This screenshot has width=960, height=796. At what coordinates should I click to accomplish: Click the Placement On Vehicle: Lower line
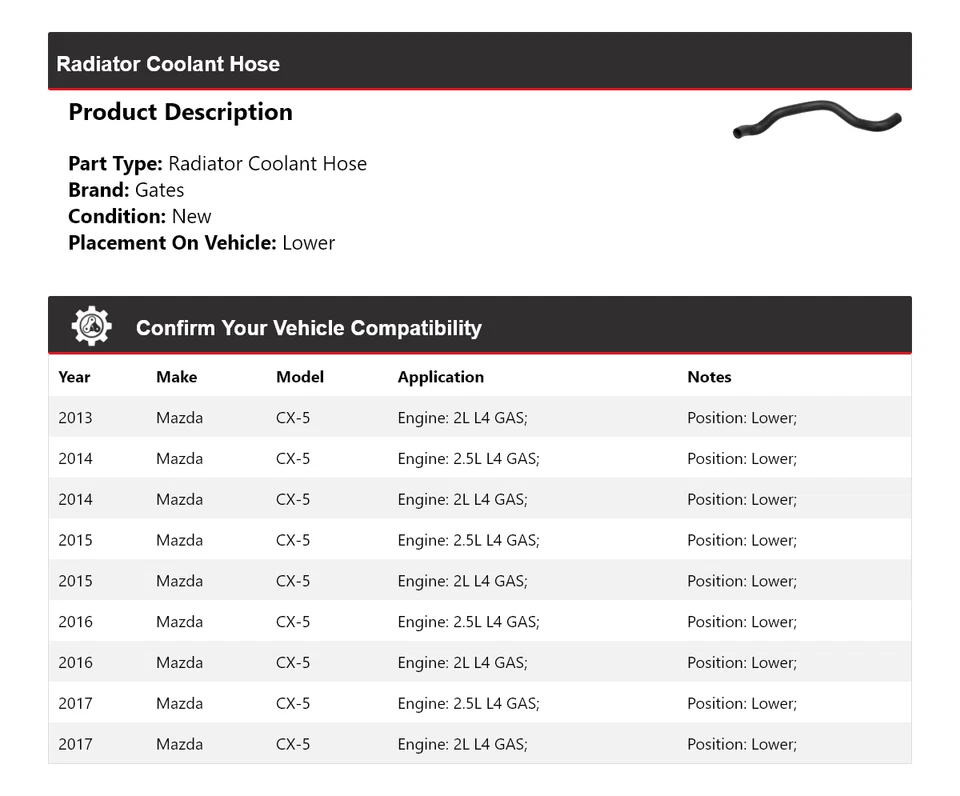click(x=201, y=242)
